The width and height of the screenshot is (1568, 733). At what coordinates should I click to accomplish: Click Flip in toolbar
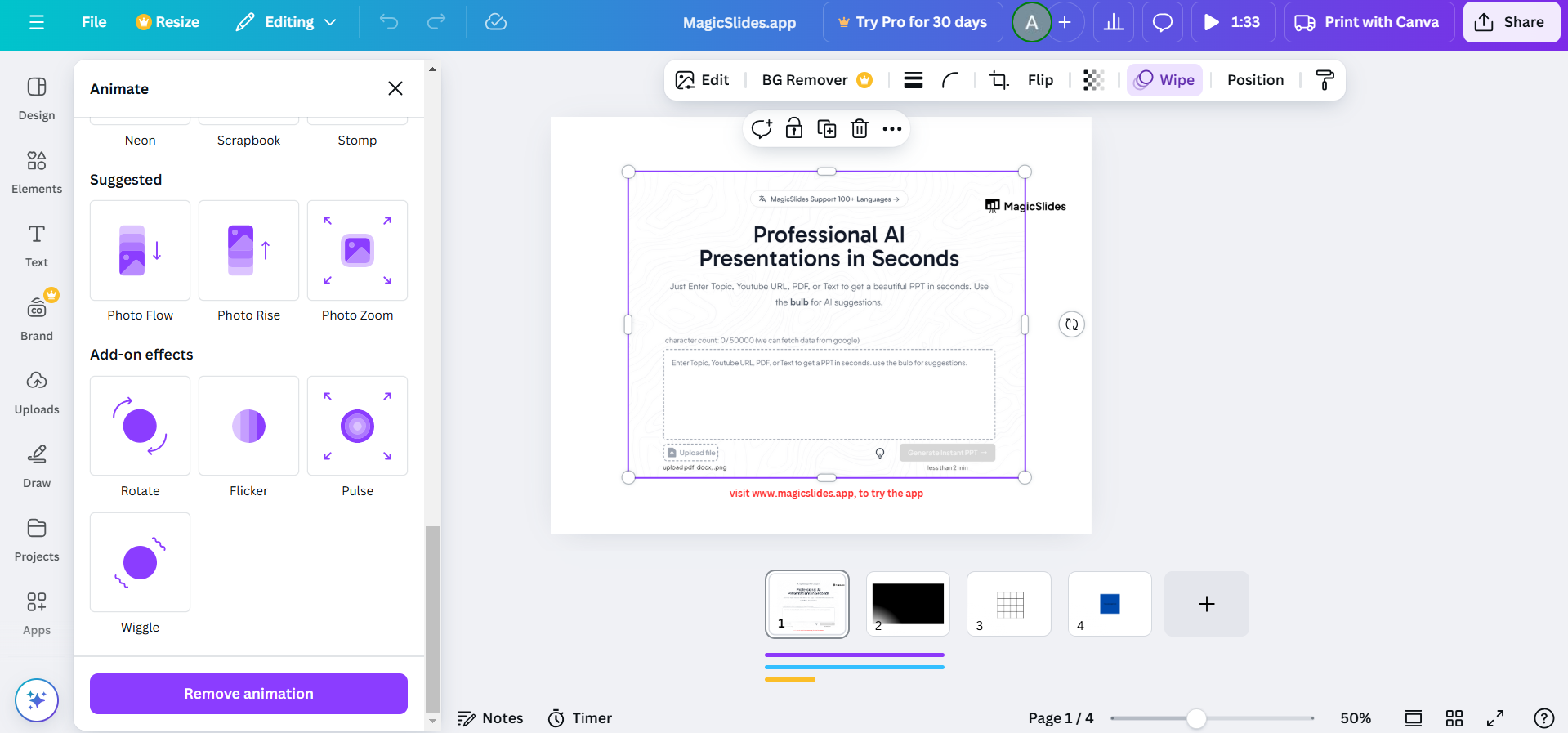1040,80
